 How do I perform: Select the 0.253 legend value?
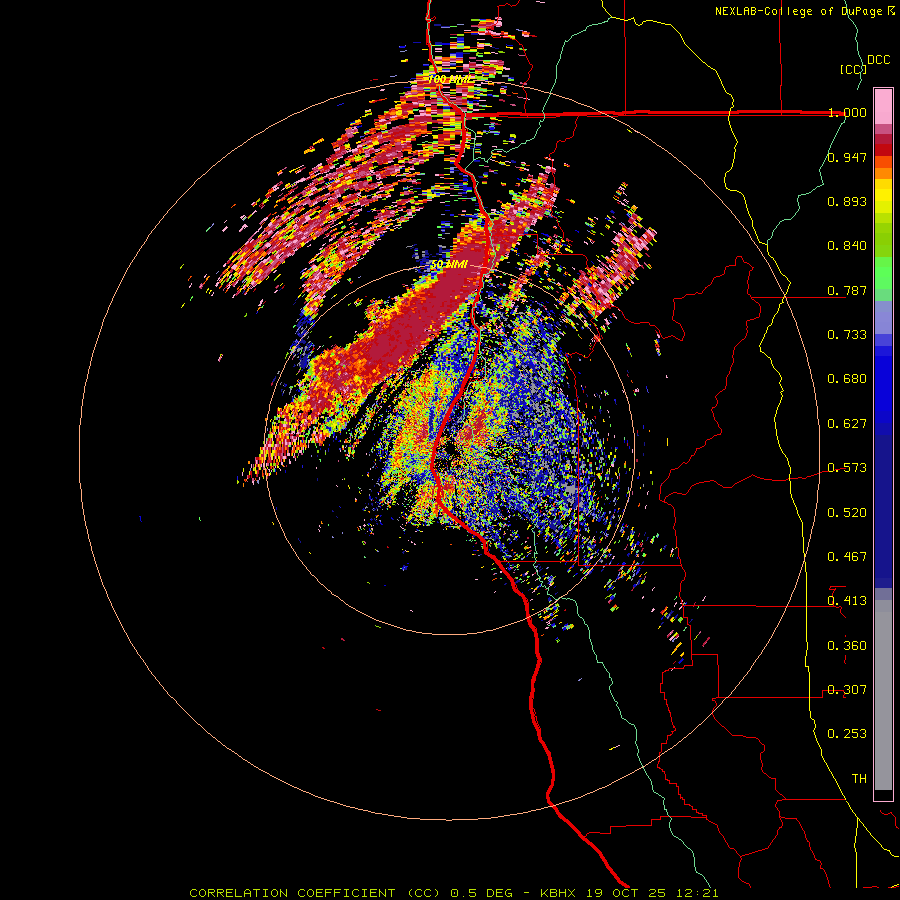[x=847, y=734]
